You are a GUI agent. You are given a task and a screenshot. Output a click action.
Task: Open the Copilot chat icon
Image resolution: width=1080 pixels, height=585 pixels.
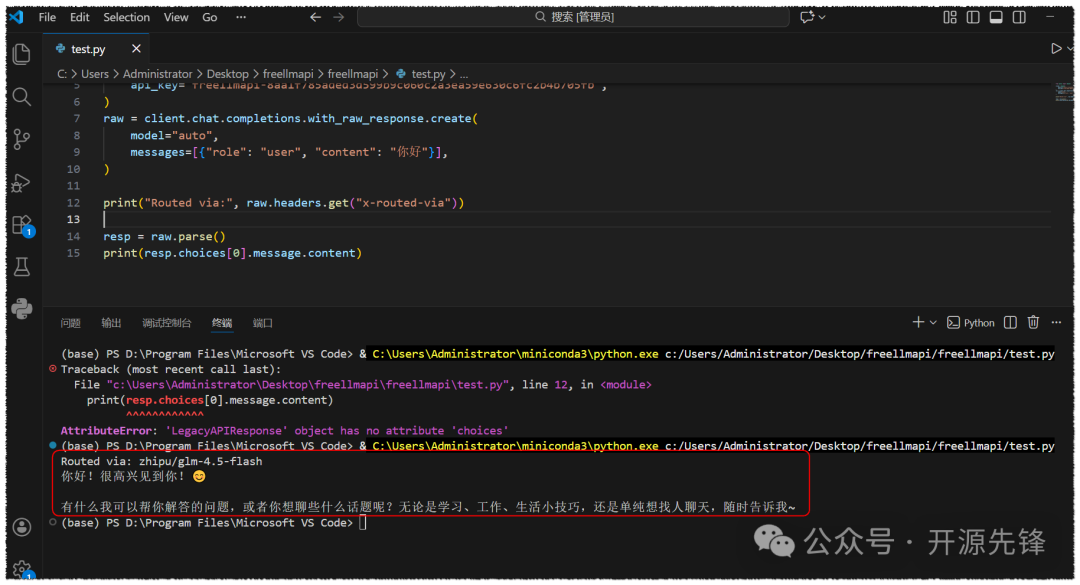(x=807, y=17)
